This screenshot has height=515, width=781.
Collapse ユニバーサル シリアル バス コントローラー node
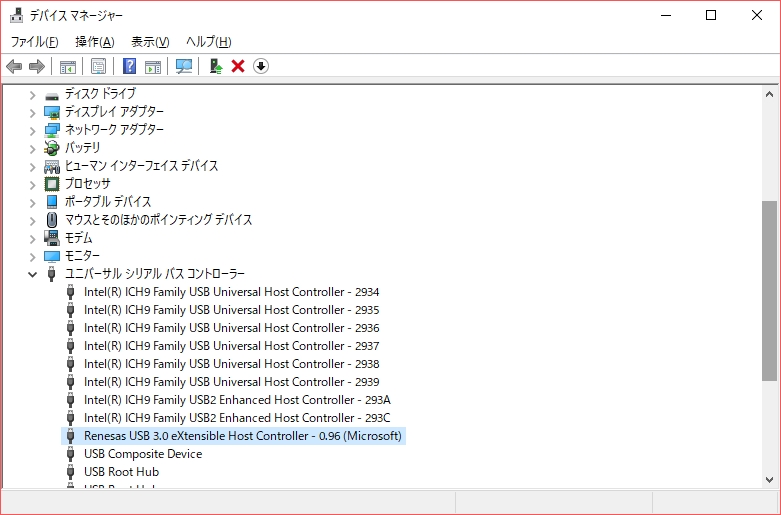tap(32, 274)
